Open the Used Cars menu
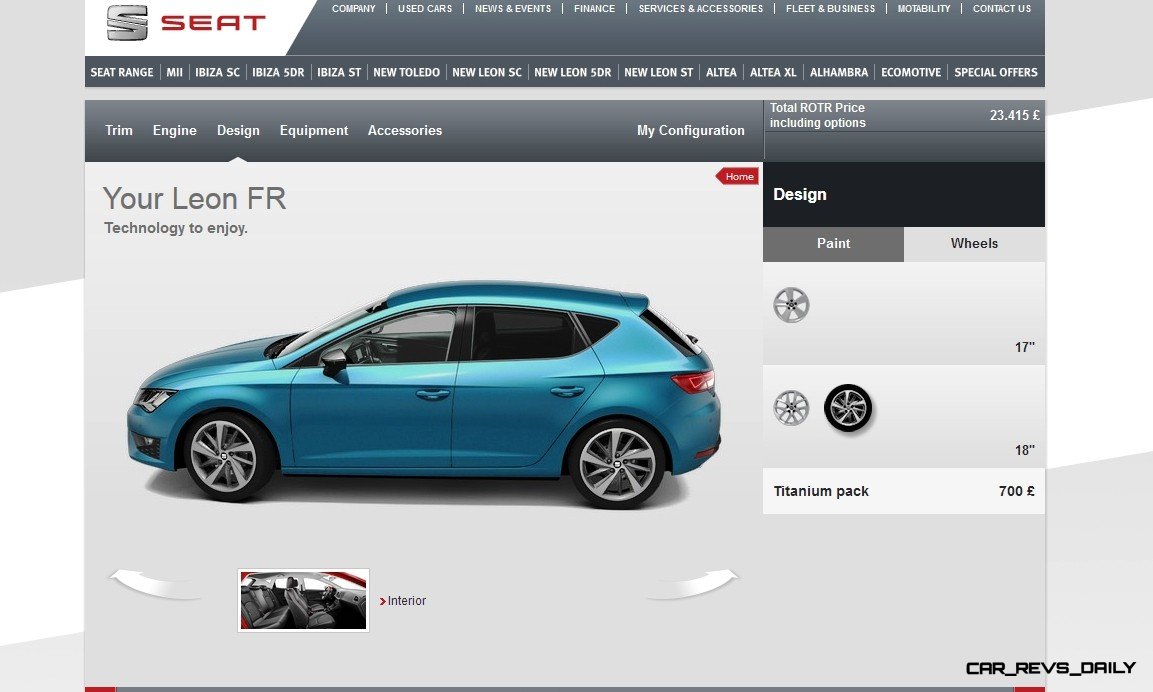Viewport: 1153px width, 692px height. pyautogui.click(x=425, y=9)
